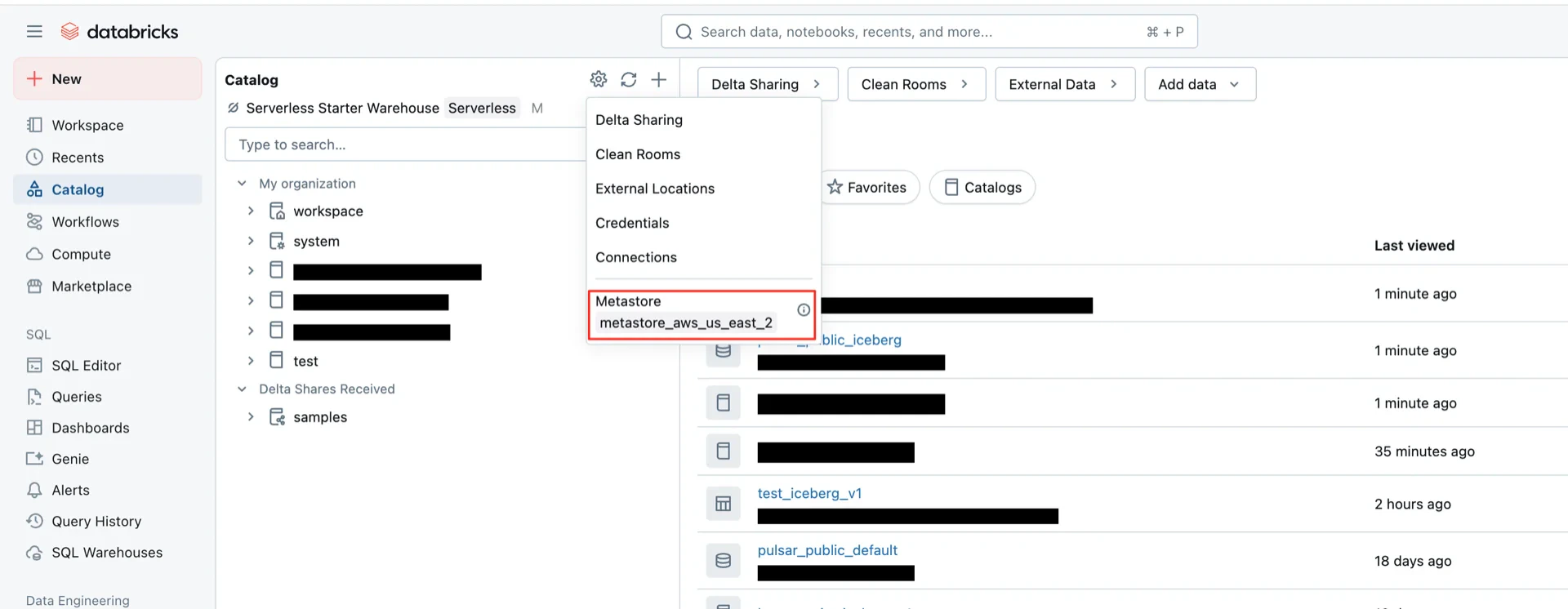Filter by Catalogs
The height and width of the screenshot is (609, 1568).
[982, 187]
